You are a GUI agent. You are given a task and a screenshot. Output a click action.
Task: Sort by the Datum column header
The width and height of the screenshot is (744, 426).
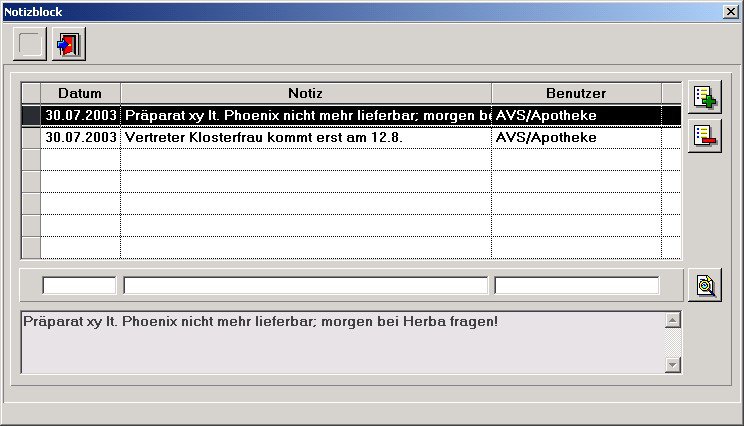click(80, 93)
